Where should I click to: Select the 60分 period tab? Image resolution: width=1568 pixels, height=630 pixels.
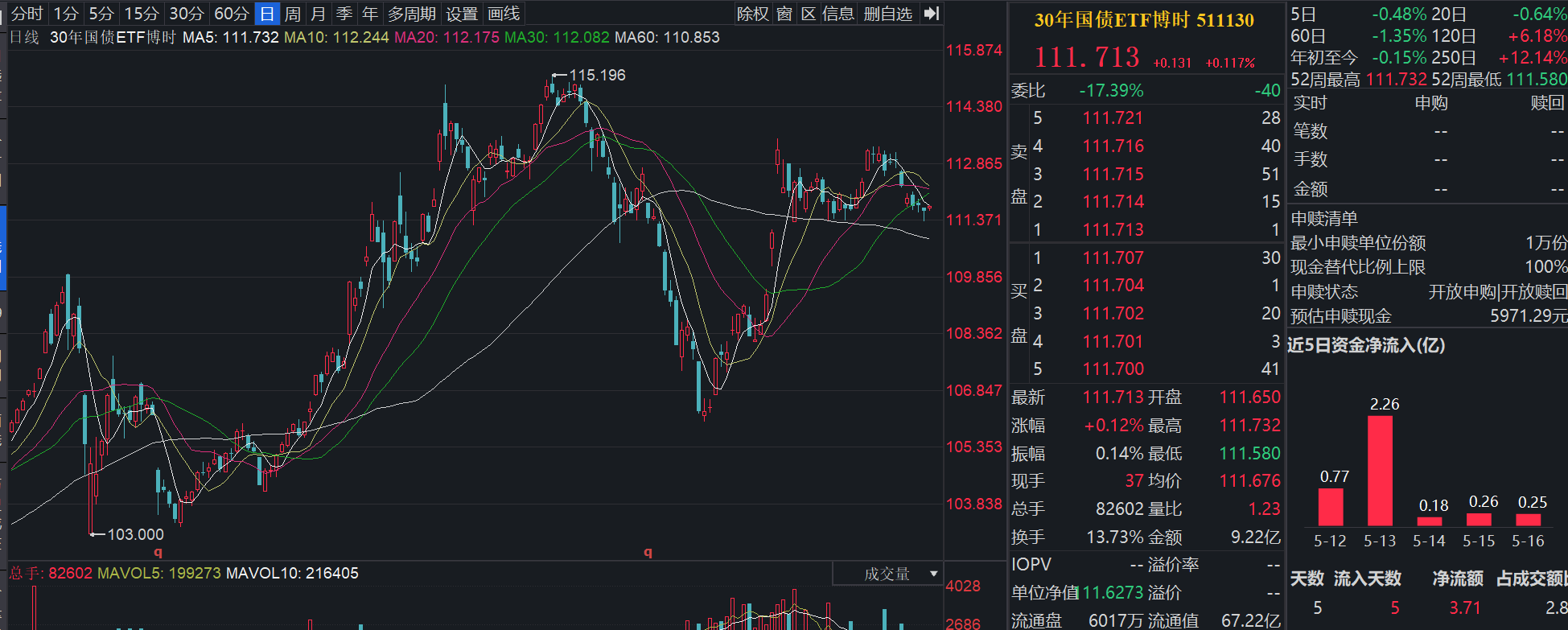click(232, 14)
